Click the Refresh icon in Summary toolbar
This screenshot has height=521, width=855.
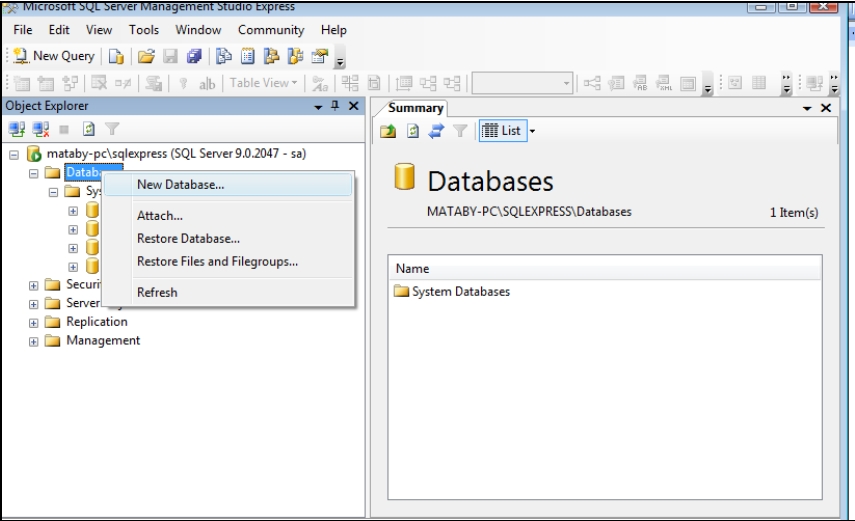tap(413, 131)
